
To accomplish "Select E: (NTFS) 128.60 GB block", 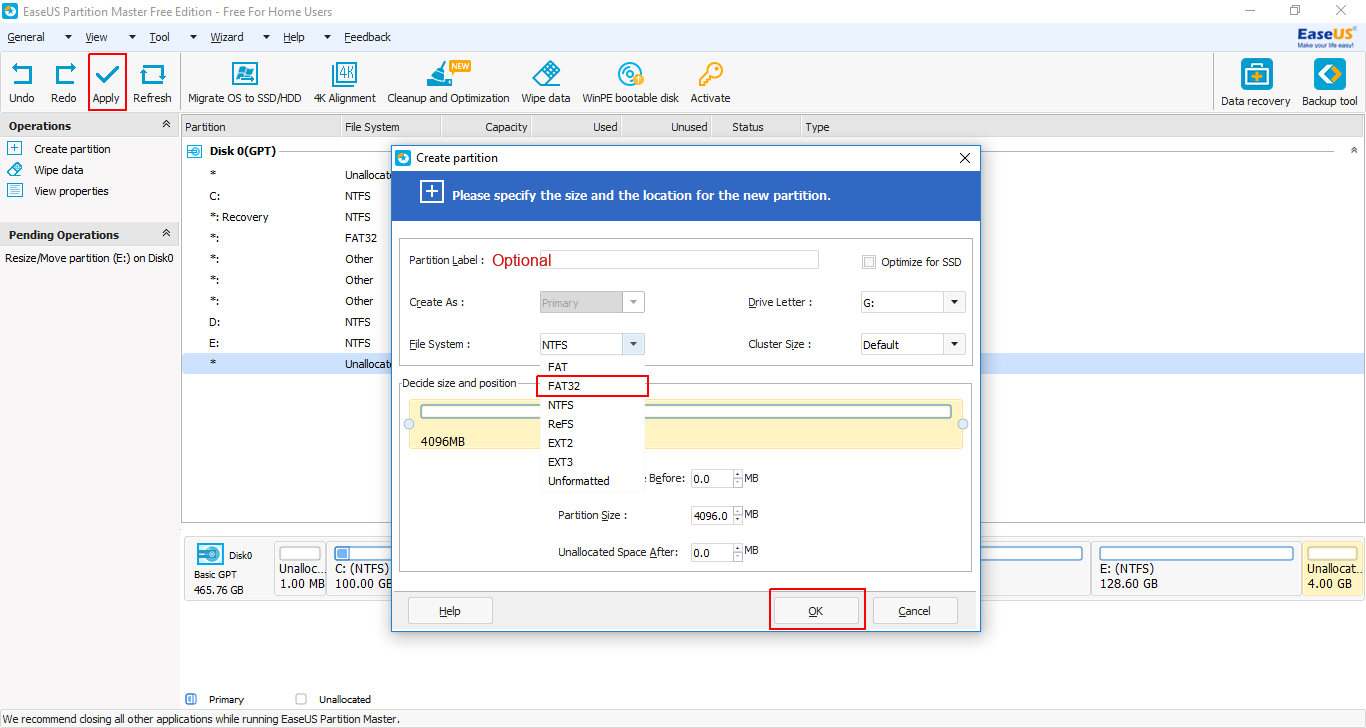I will [x=1196, y=568].
